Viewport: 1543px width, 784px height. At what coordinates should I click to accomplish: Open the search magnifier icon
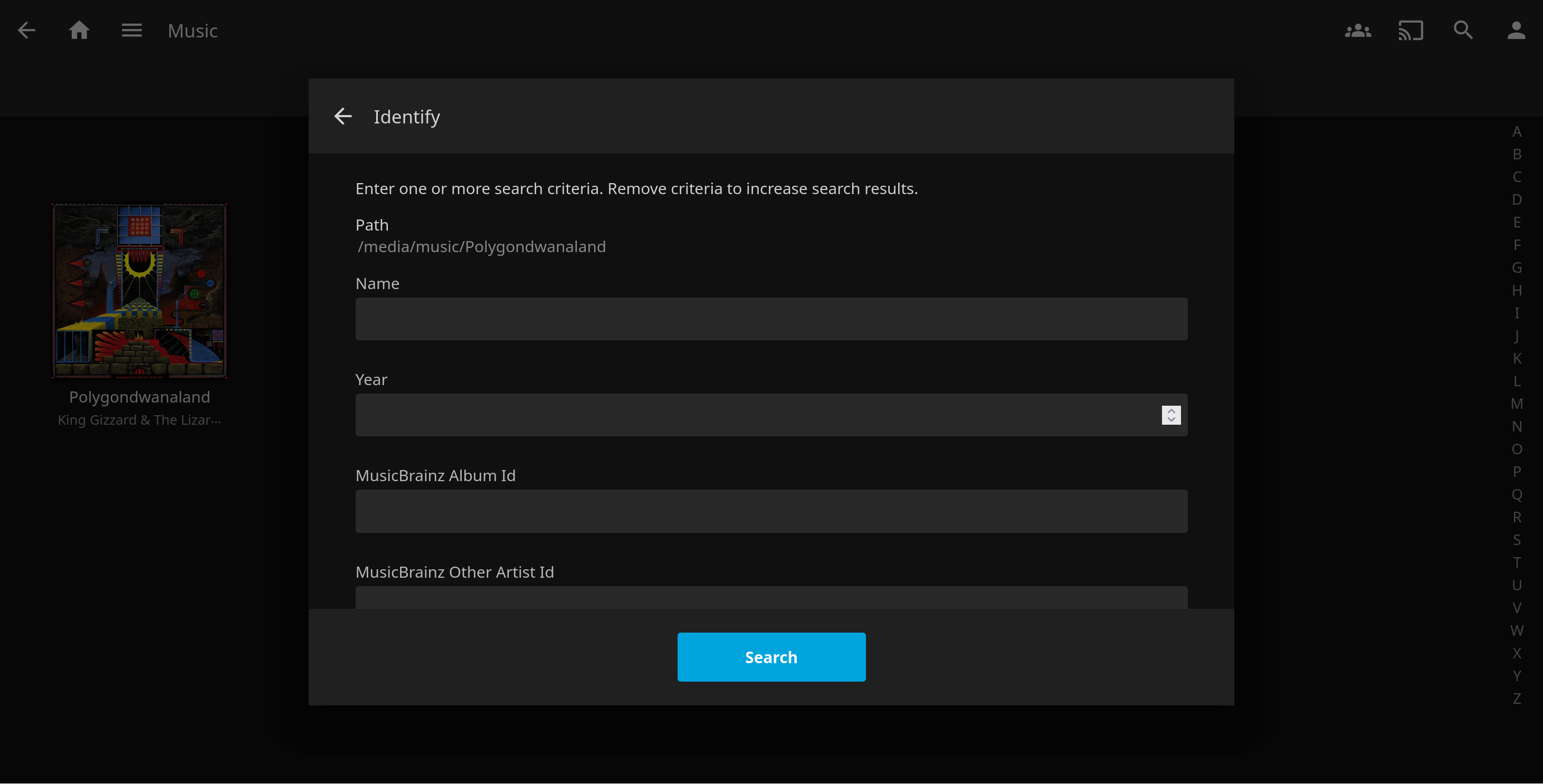pos(1463,31)
